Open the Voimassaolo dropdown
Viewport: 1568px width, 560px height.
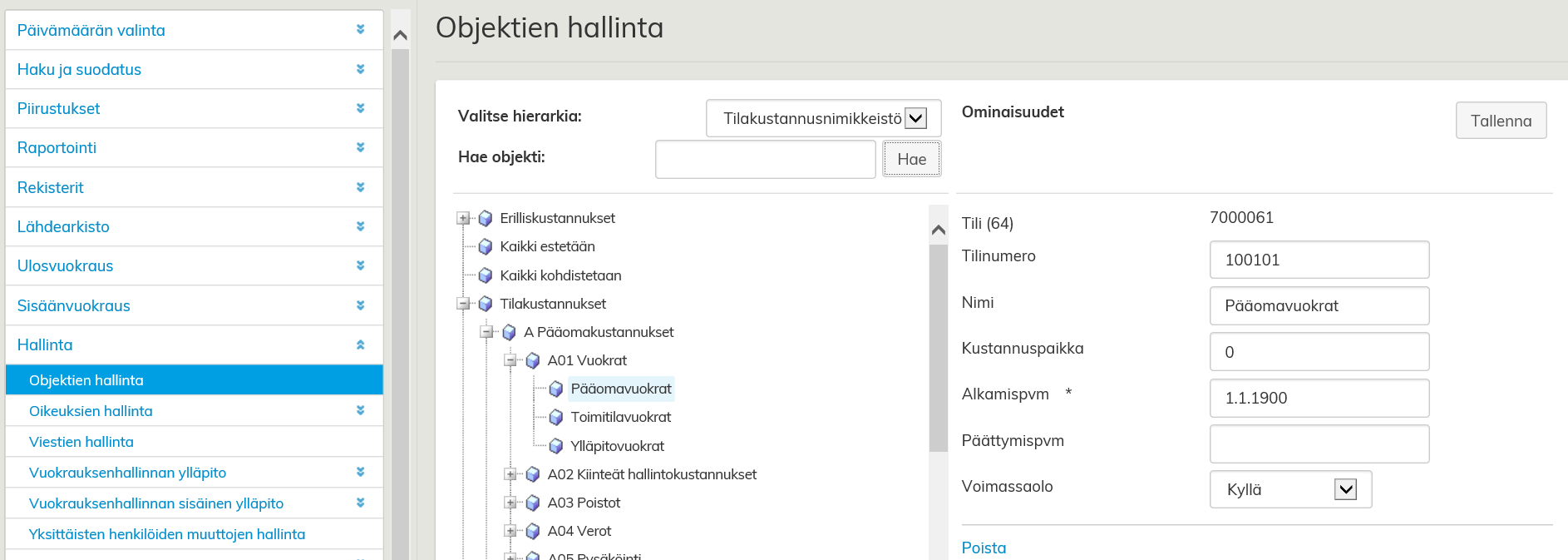[x=1344, y=489]
